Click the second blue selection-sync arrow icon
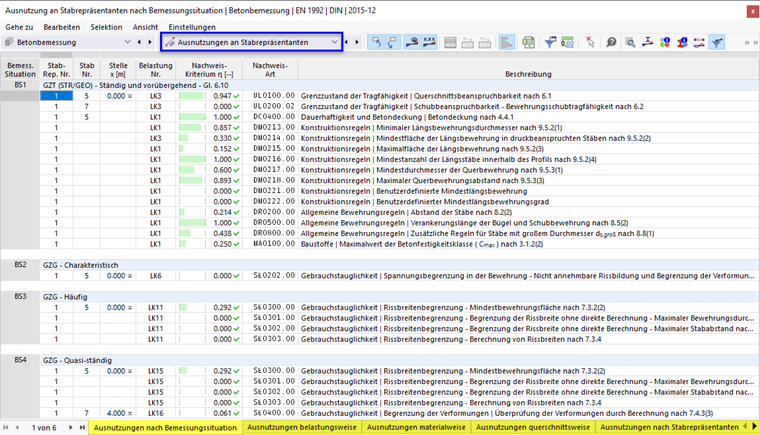This screenshot has height=435, width=760. click(392, 42)
